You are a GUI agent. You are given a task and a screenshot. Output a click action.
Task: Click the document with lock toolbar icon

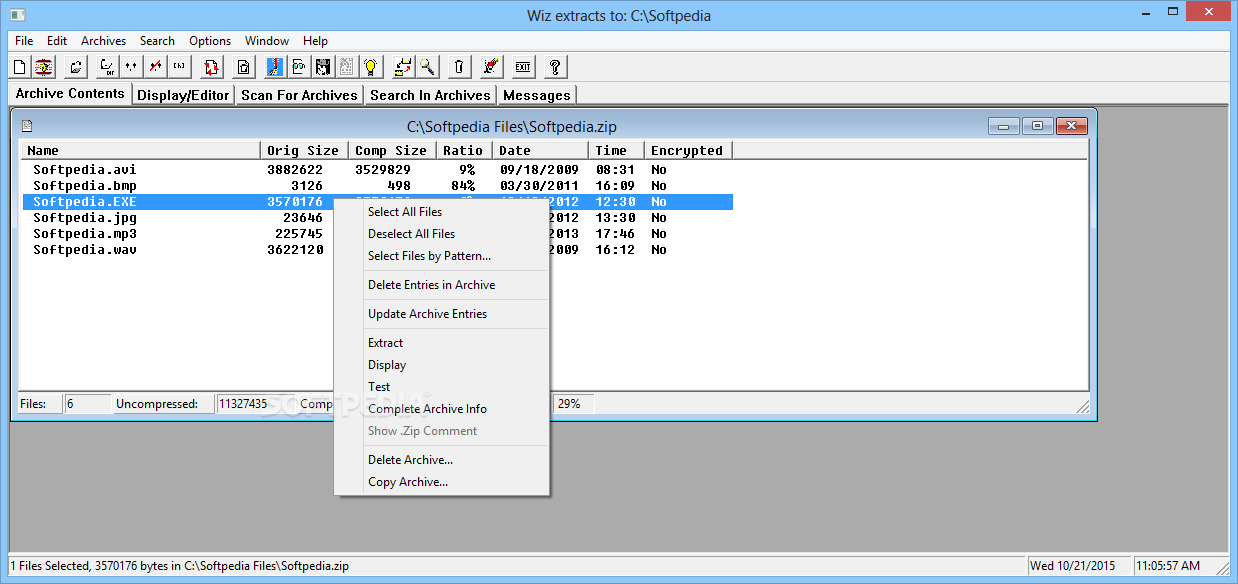tap(243, 67)
